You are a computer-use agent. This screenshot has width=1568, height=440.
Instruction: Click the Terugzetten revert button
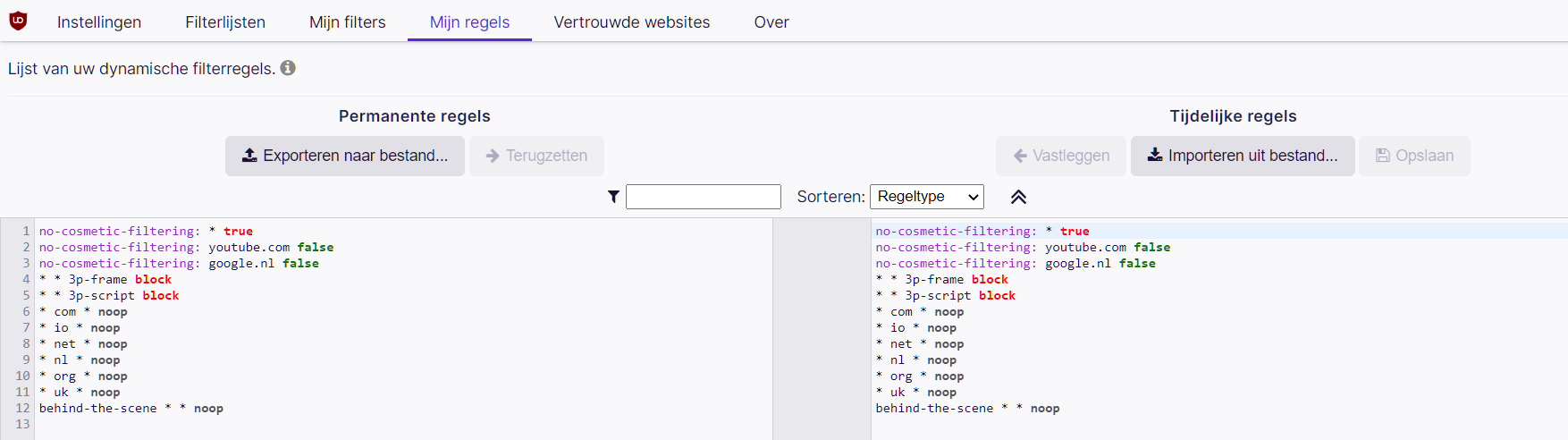coord(536,156)
